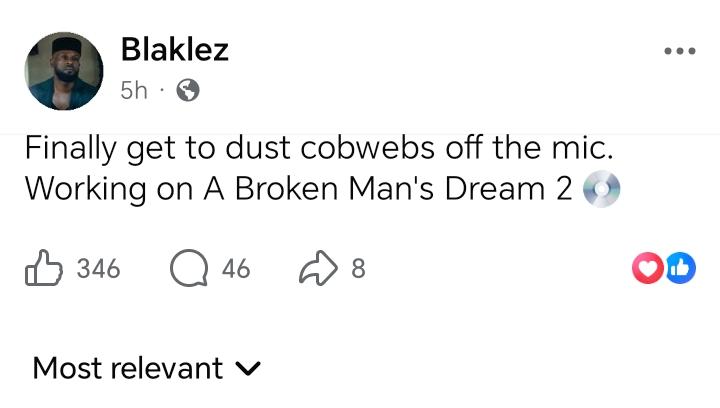Screen dimensions: 720x408
Task: Click the CD disc emoji in the post
Action: 601,190
